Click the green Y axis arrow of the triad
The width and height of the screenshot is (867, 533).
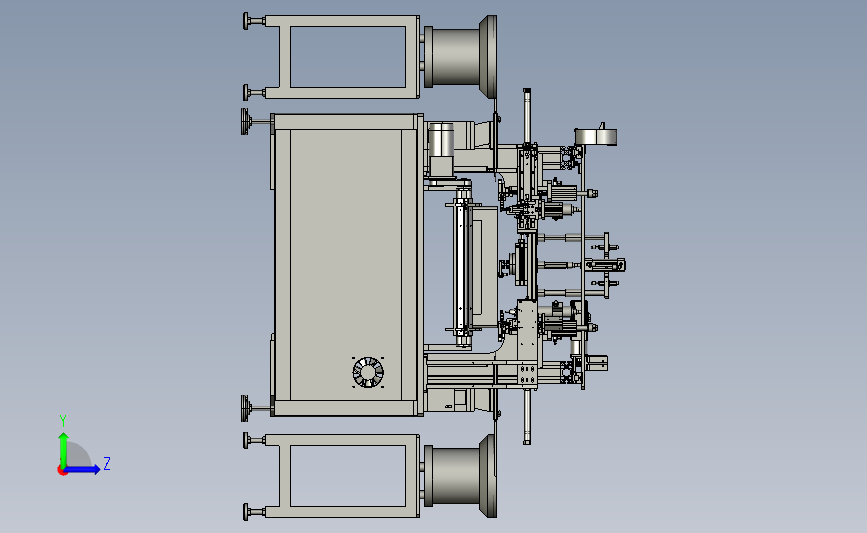pos(63,449)
